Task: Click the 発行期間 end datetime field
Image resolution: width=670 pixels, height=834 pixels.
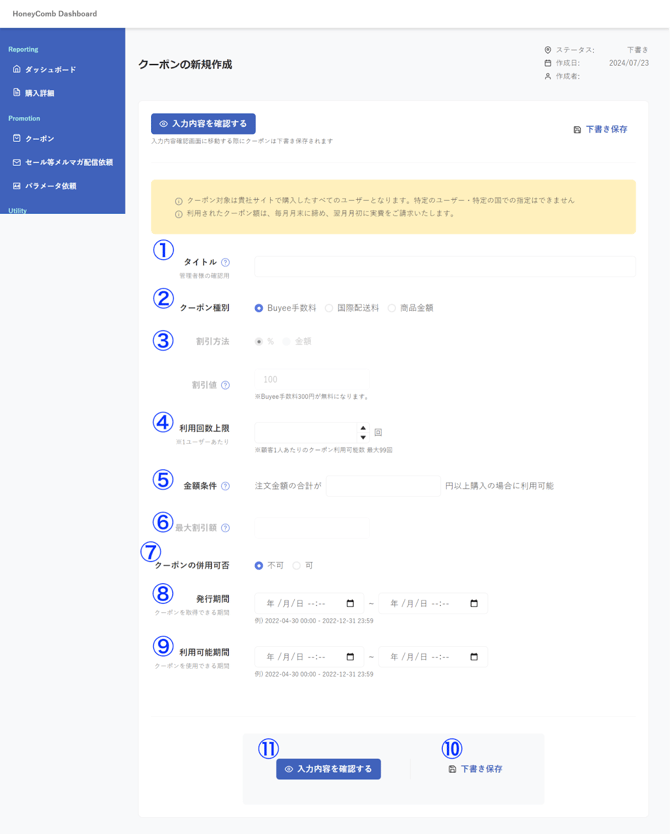Action: [433, 603]
